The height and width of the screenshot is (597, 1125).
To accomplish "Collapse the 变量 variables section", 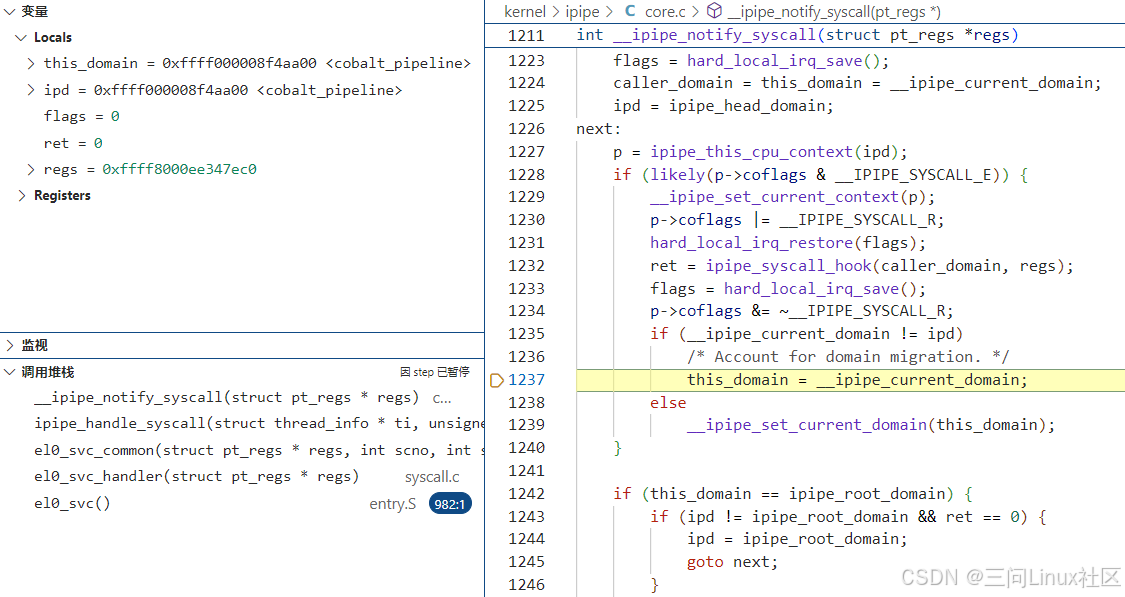I will click(x=9, y=11).
